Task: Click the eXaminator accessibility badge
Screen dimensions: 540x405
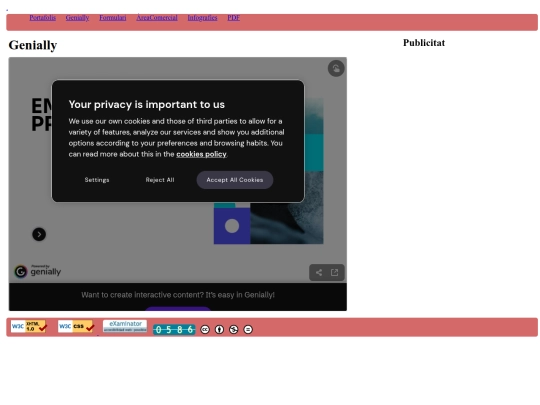Action: click(x=125, y=326)
